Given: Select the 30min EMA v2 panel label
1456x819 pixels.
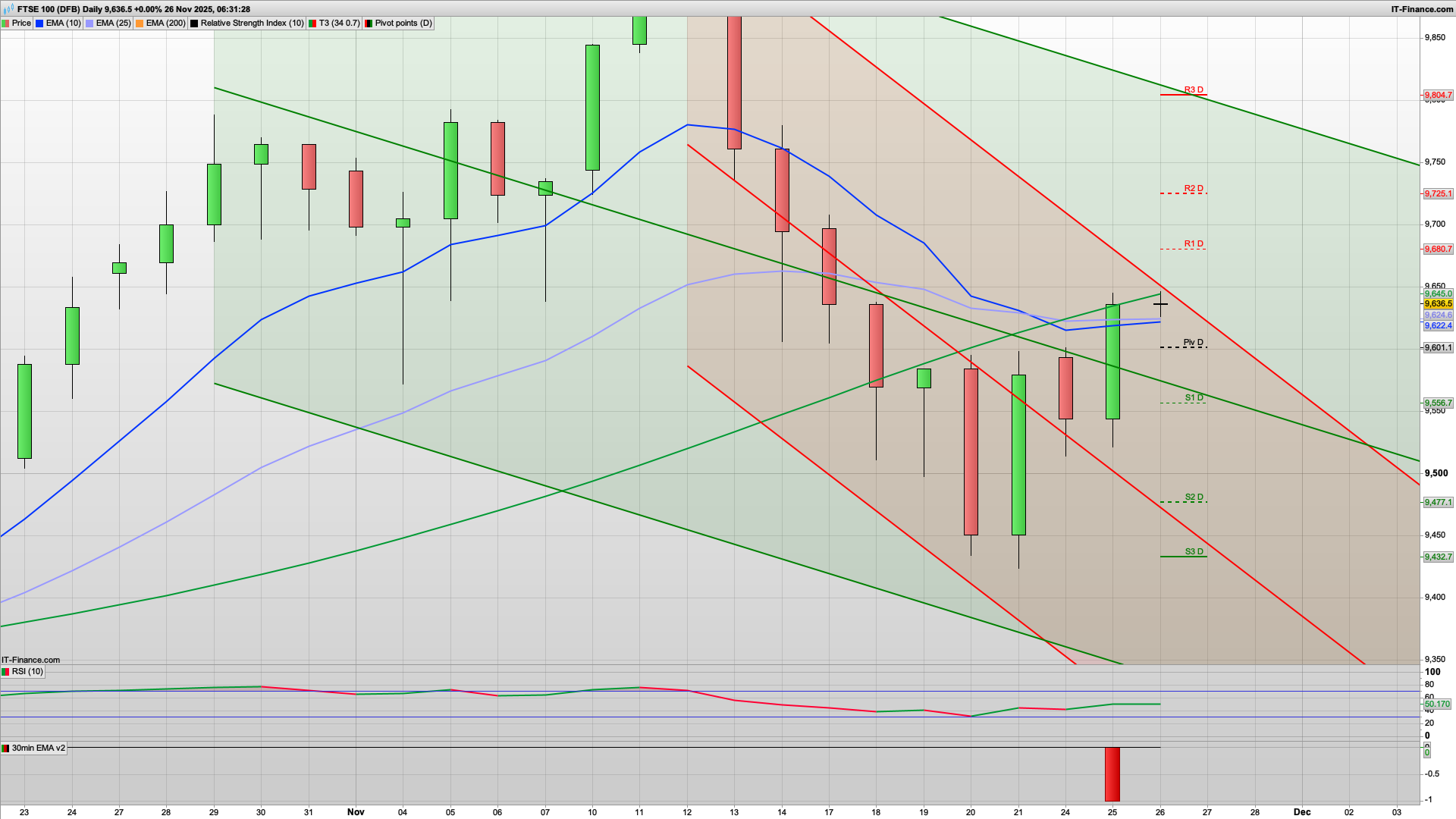Looking at the screenshot, I should click(38, 748).
